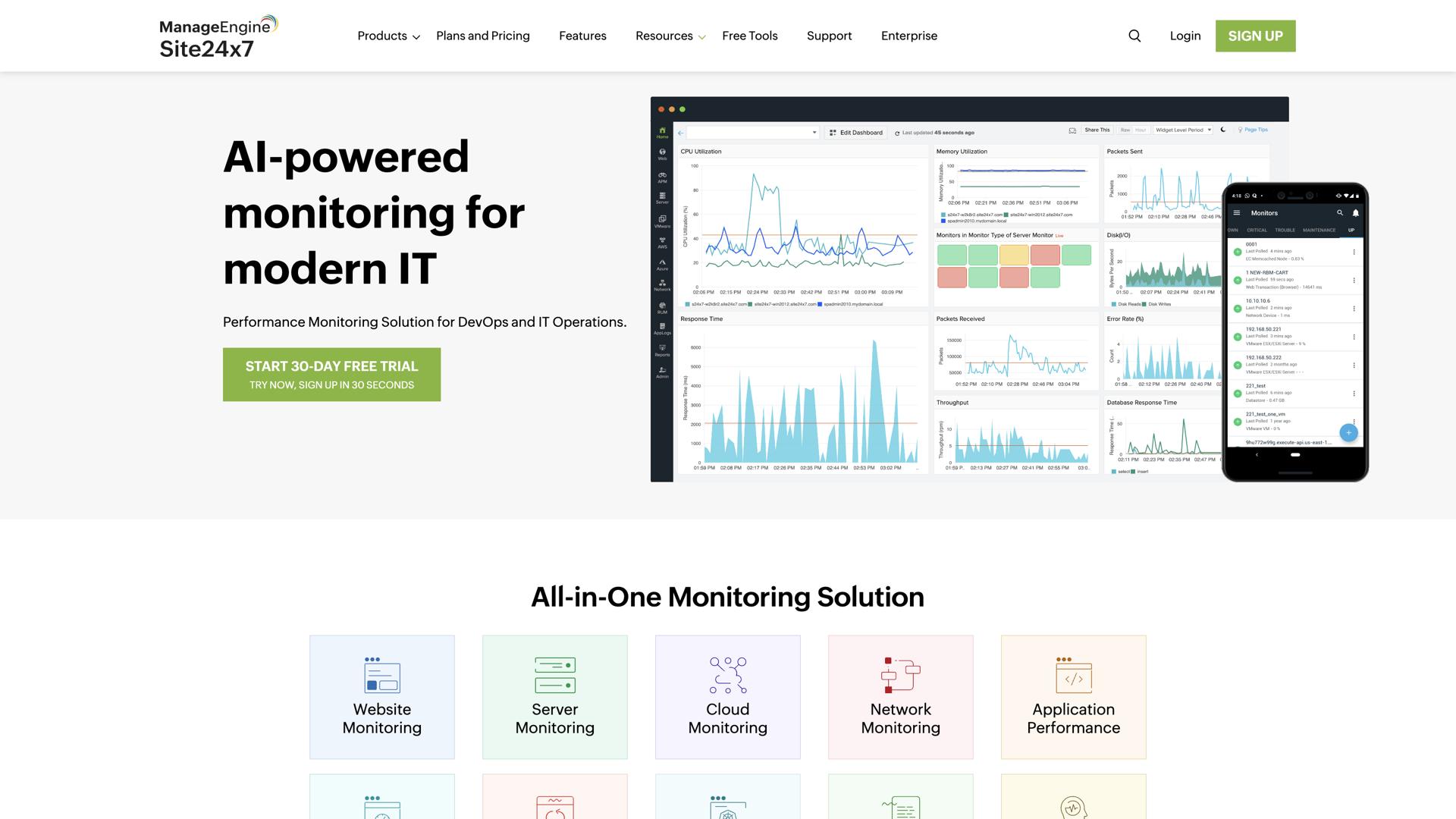Click the Support navigation link
The height and width of the screenshot is (819, 1456).
[x=829, y=36]
